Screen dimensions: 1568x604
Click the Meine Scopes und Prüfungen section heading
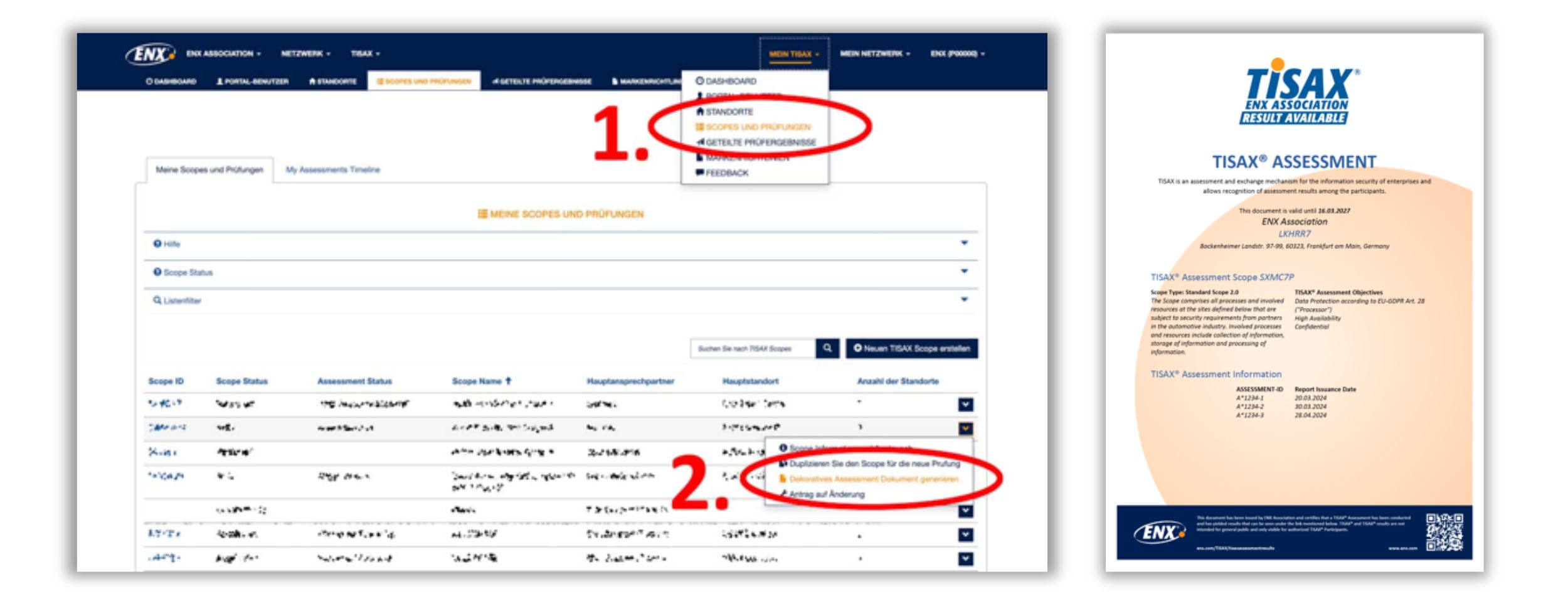tap(561, 214)
